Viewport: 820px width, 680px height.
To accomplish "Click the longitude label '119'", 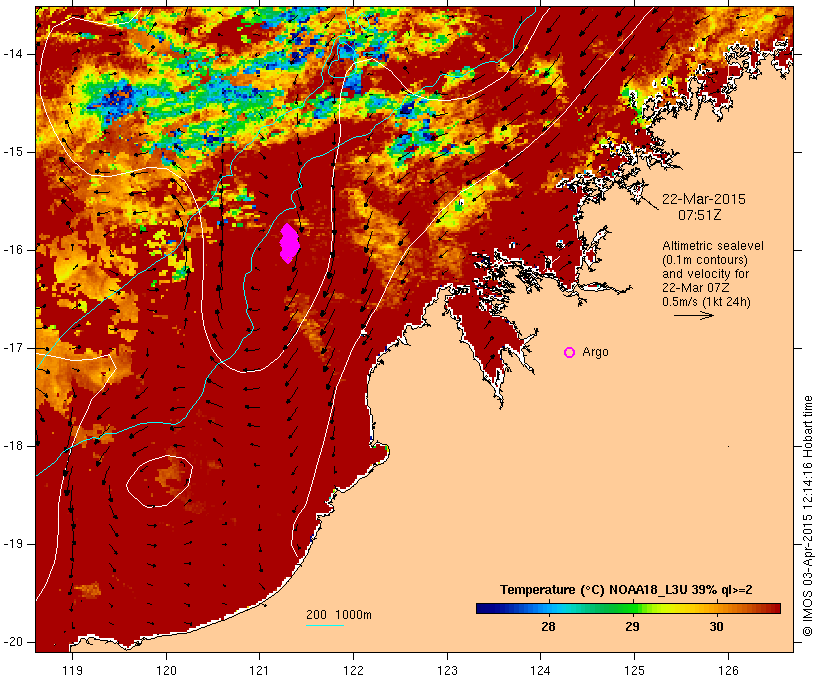I will point(72,671).
